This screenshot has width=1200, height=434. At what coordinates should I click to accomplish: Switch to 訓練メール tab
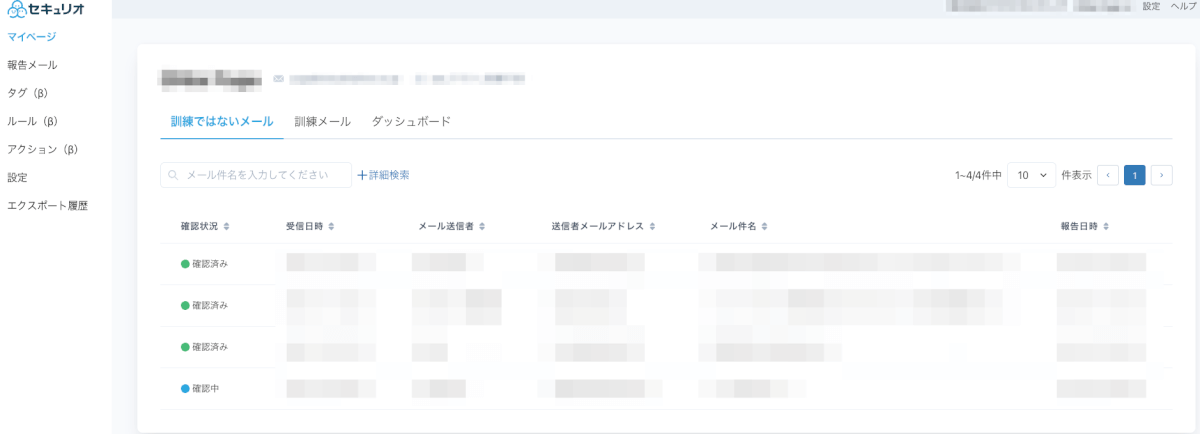tap(322, 121)
